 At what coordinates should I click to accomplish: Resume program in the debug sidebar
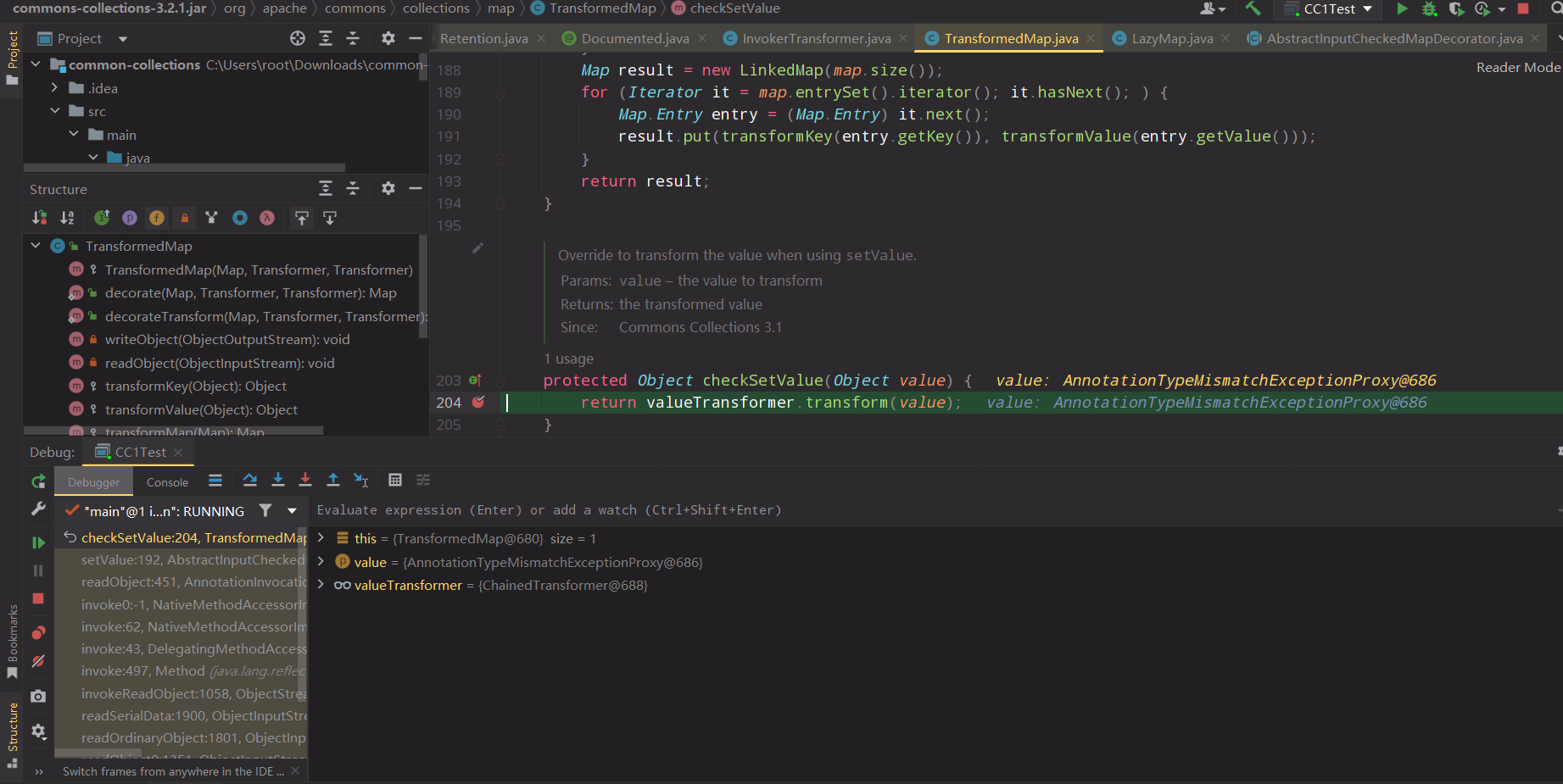pos(38,542)
